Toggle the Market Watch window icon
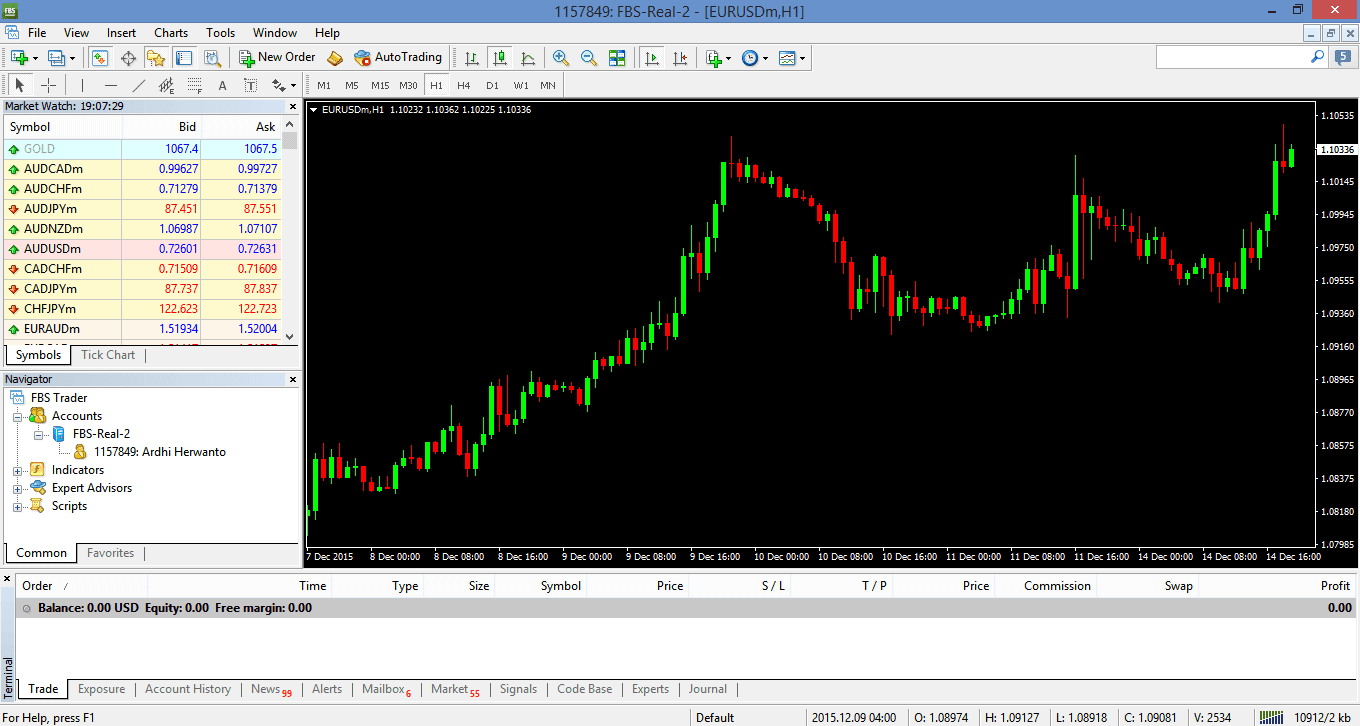Viewport: 1360px width, 726px height. click(x=99, y=58)
